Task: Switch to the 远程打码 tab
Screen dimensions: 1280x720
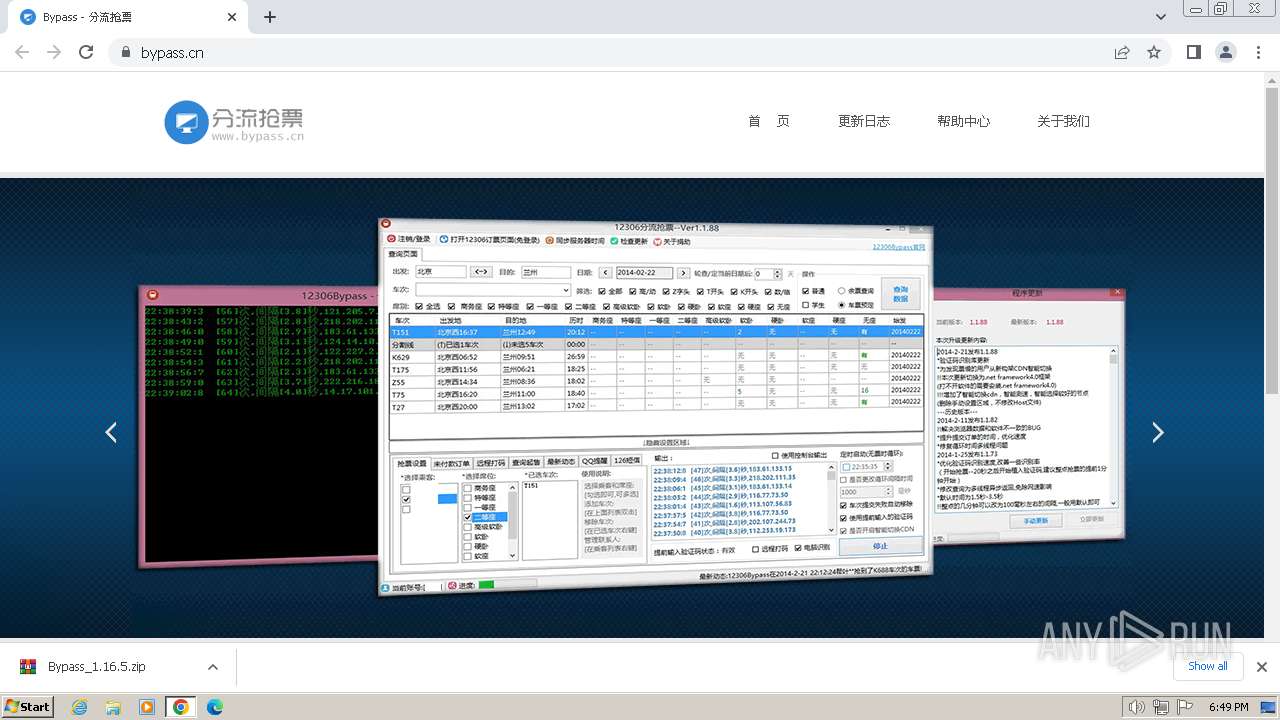Action: point(490,463)
